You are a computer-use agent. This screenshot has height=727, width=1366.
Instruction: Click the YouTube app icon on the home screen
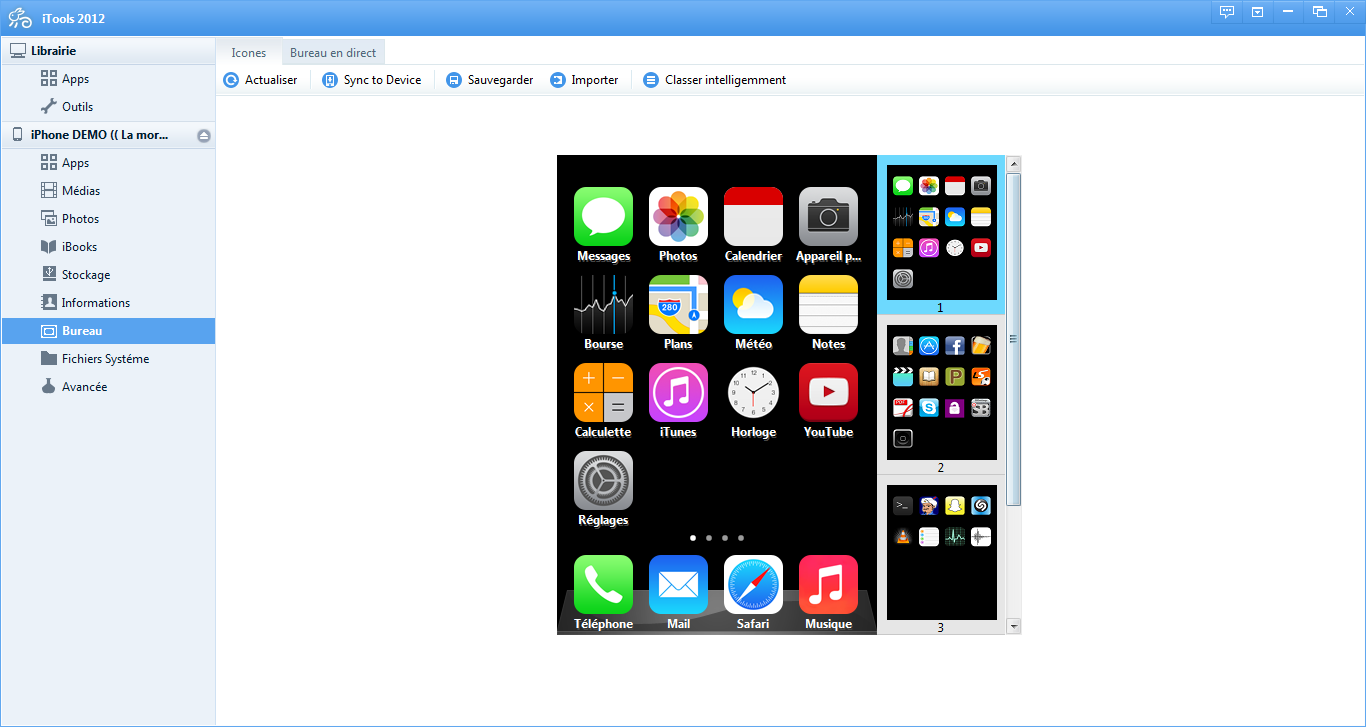pos(828,392)
